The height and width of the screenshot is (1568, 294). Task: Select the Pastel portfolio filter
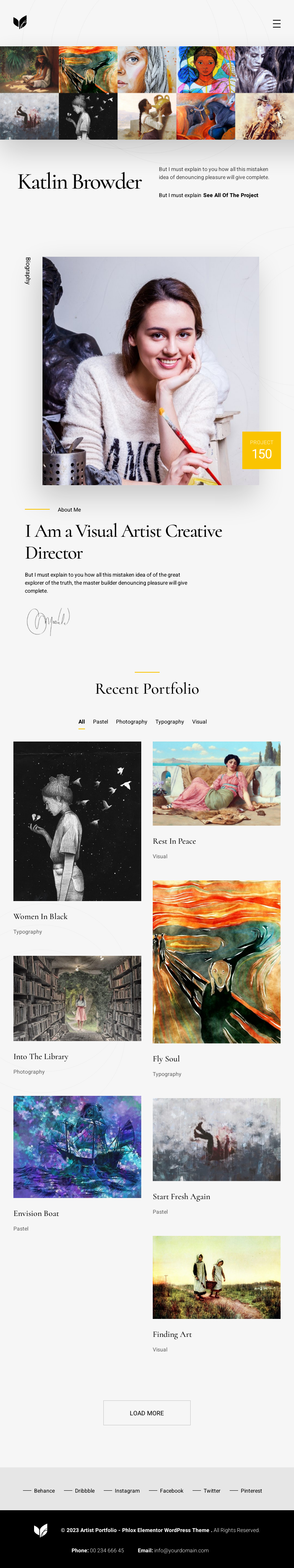pyautogui.click(x=100, y=722)
